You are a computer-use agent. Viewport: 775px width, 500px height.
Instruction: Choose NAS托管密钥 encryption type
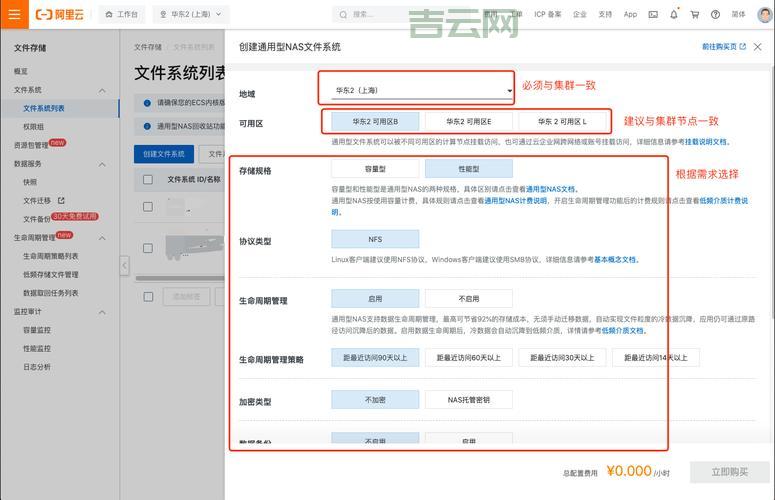469,400
